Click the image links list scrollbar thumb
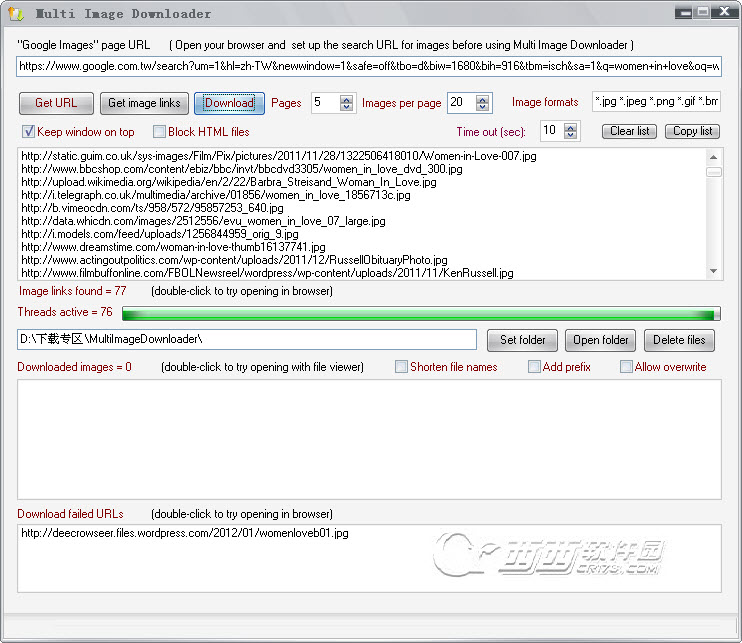The height and width of the screenshot is (643, 742). click(x=714, y=172)
